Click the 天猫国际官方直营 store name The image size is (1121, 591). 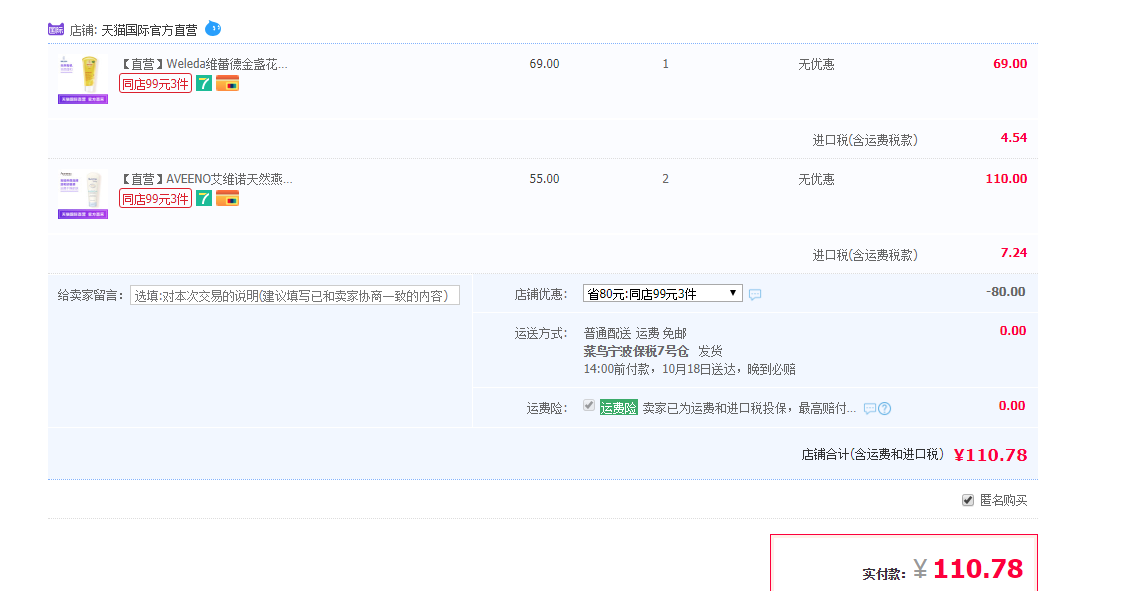coord(149,31)
